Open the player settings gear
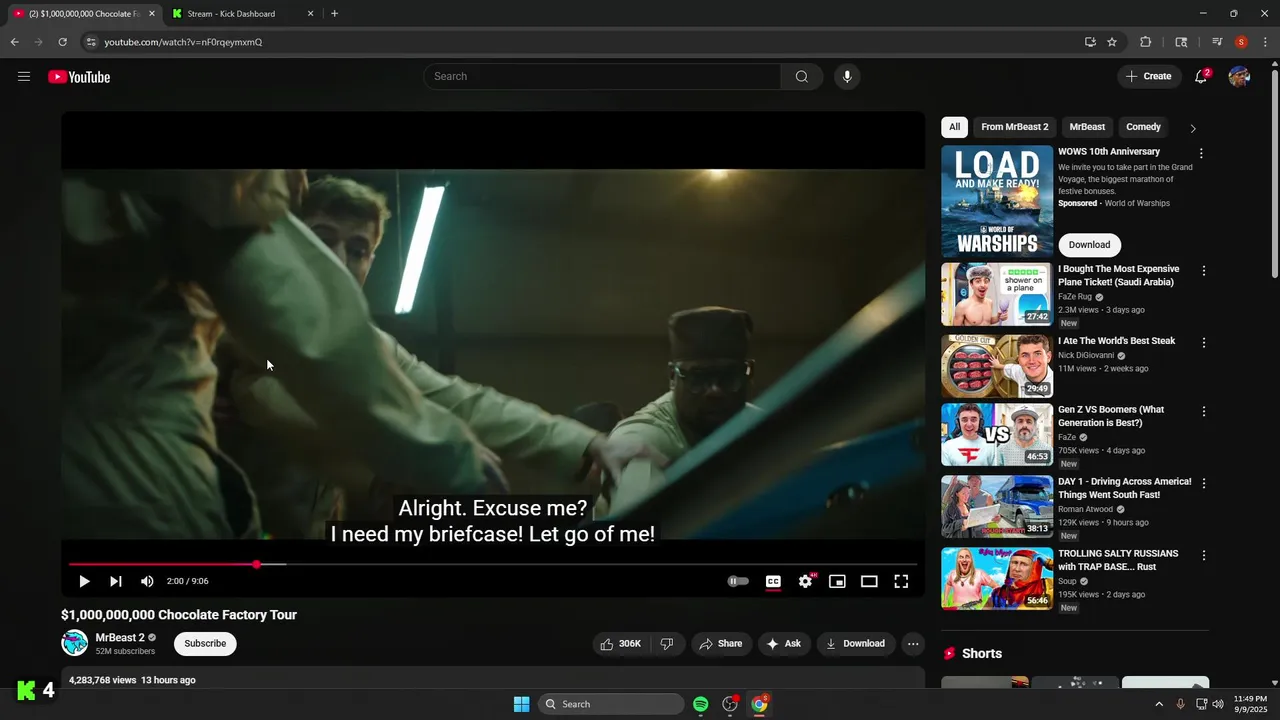The image size is (1280, 720). point(805,581)
